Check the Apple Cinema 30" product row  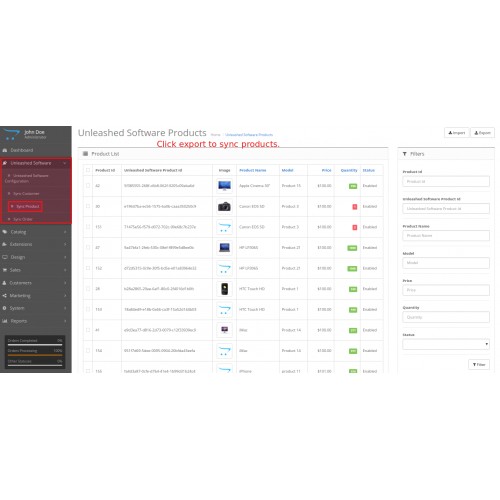88,186
